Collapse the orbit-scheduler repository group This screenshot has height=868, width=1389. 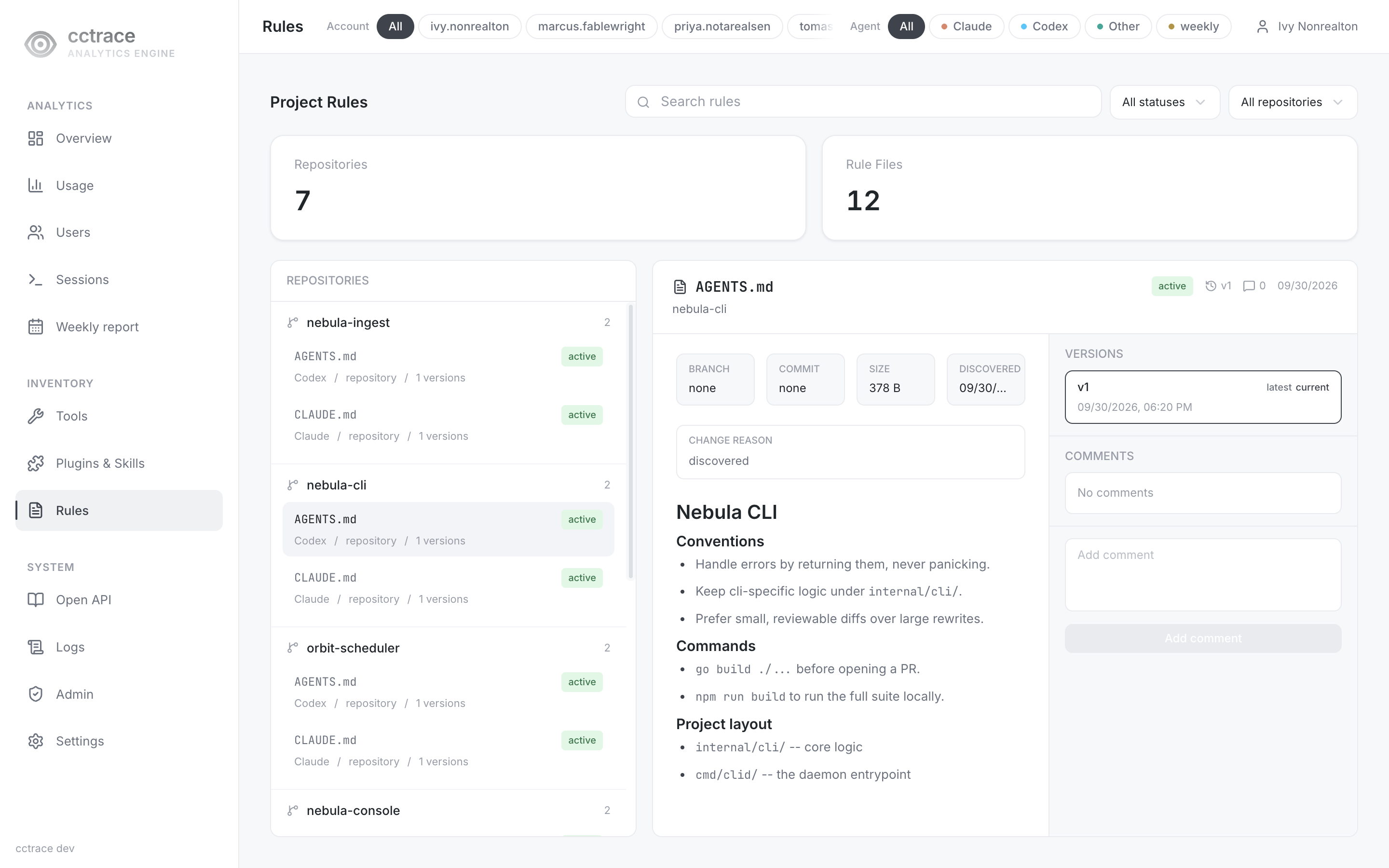pyautogui.click(x=448, y=648)
